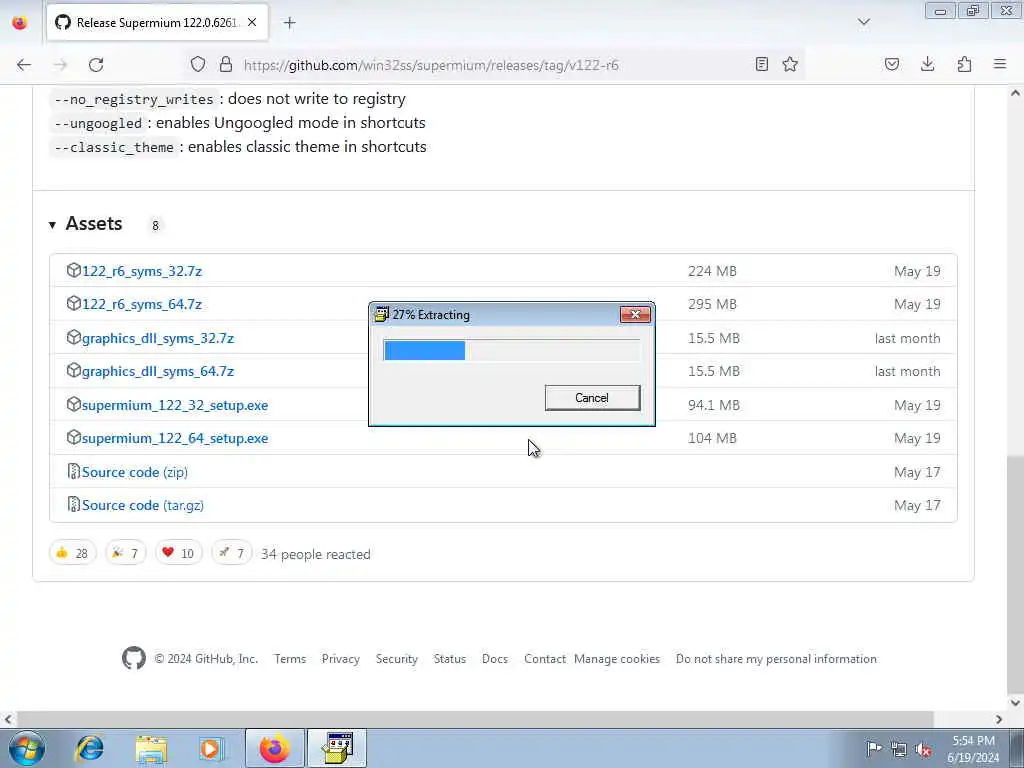Download supermium_122_32_setup.exe
The height and width of the screenshot is (768, 1024).
(174, 406)
